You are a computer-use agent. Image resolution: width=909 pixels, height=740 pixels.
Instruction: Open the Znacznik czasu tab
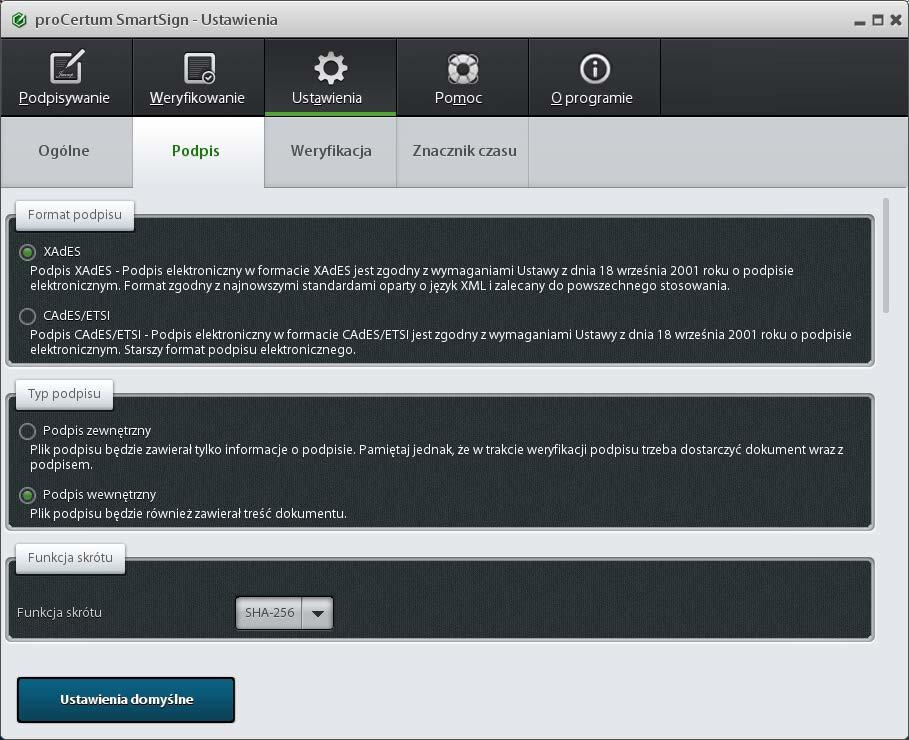[463, 151]
